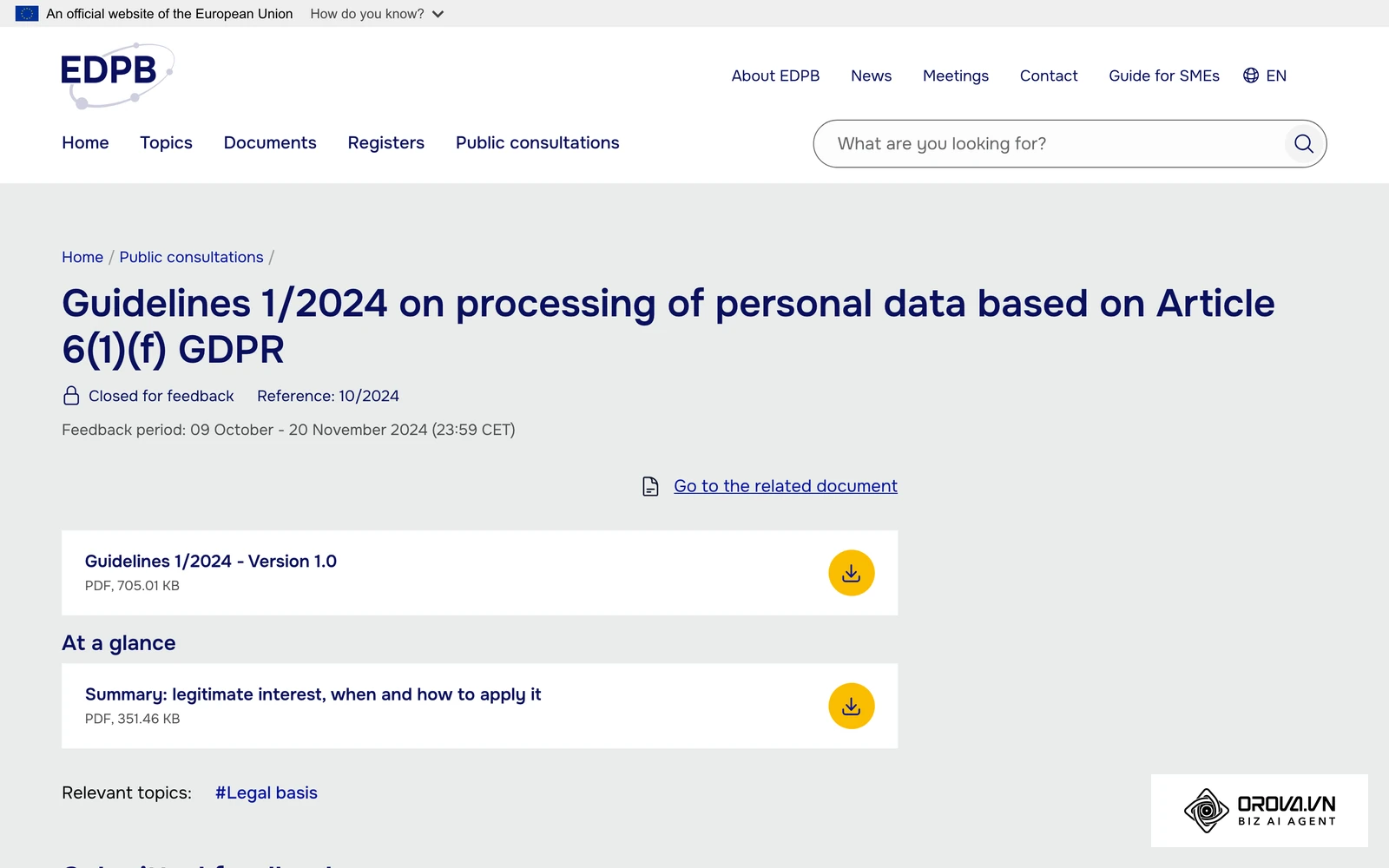Open the Topics menu
This screenshot has height=868, width=1389.
click(x=166, y=143)
